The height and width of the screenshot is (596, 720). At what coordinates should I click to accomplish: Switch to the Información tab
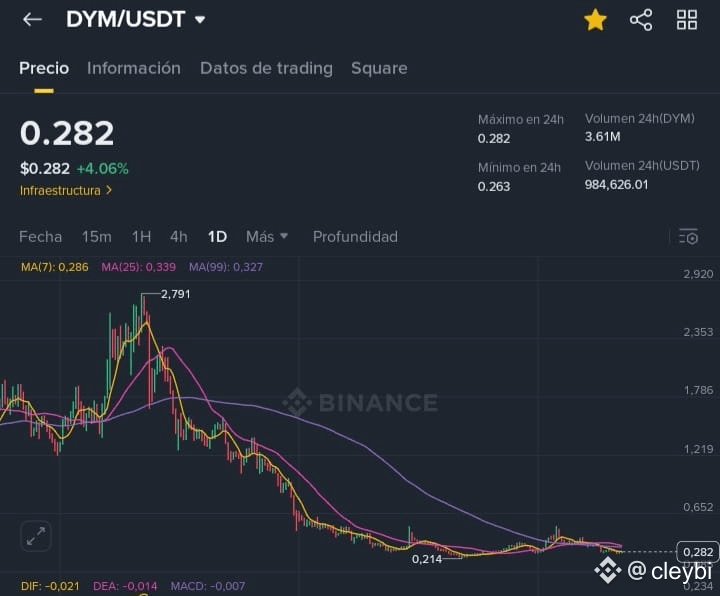point(134,68)
